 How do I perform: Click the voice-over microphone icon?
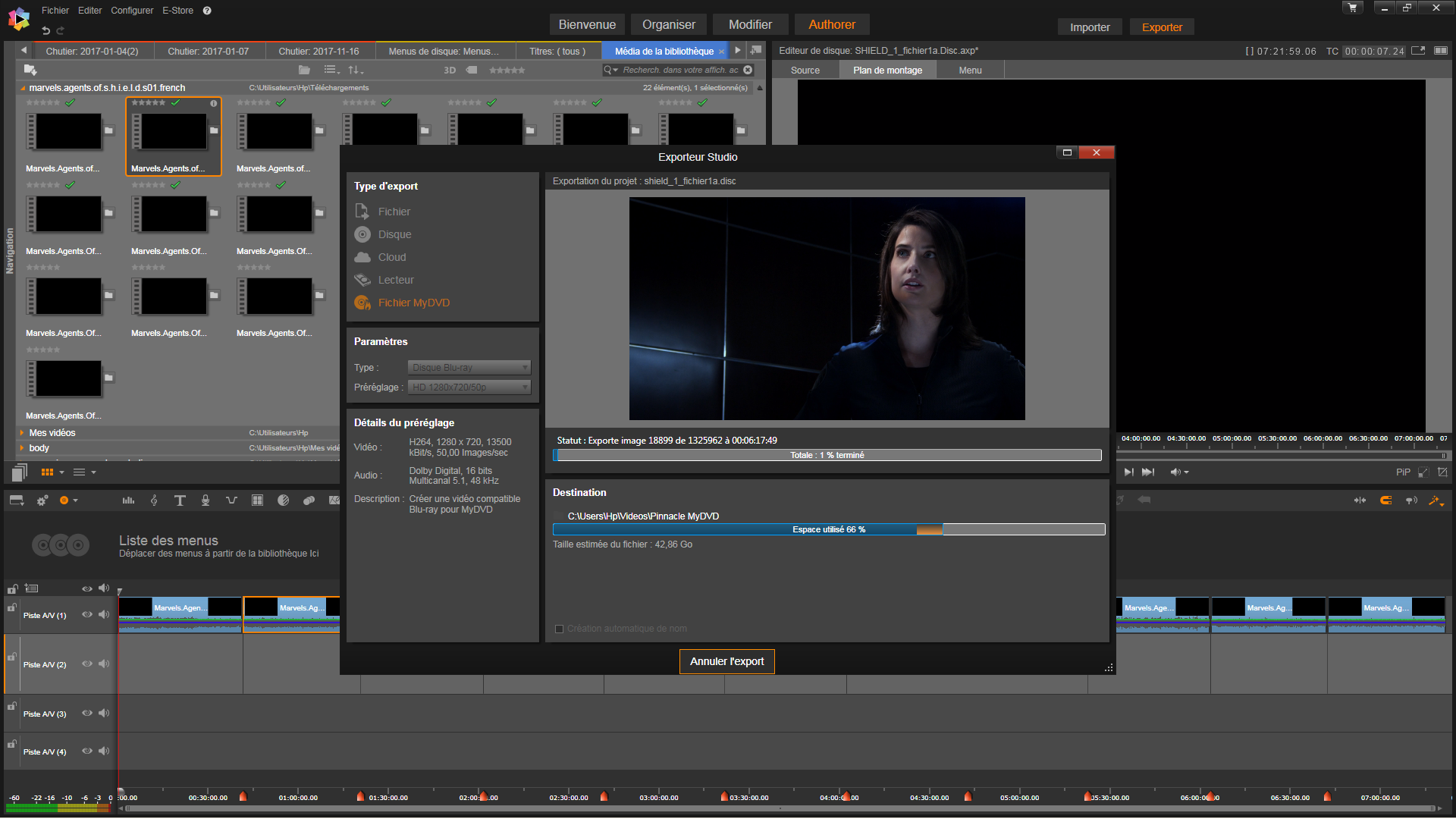tap(206, 500)
